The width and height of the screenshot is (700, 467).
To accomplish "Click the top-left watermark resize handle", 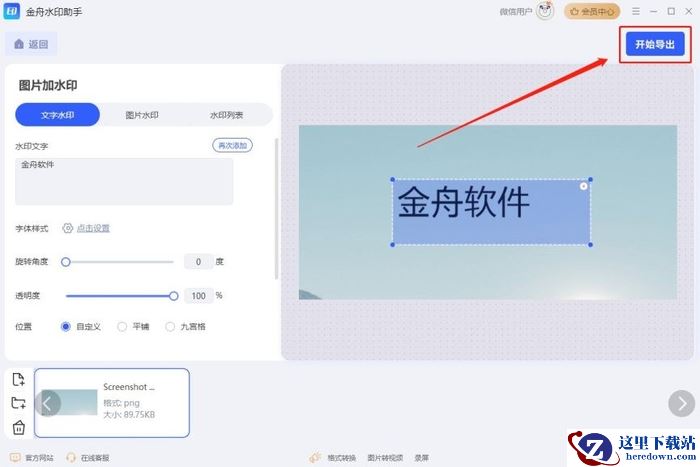I will [x=393, y=179].
